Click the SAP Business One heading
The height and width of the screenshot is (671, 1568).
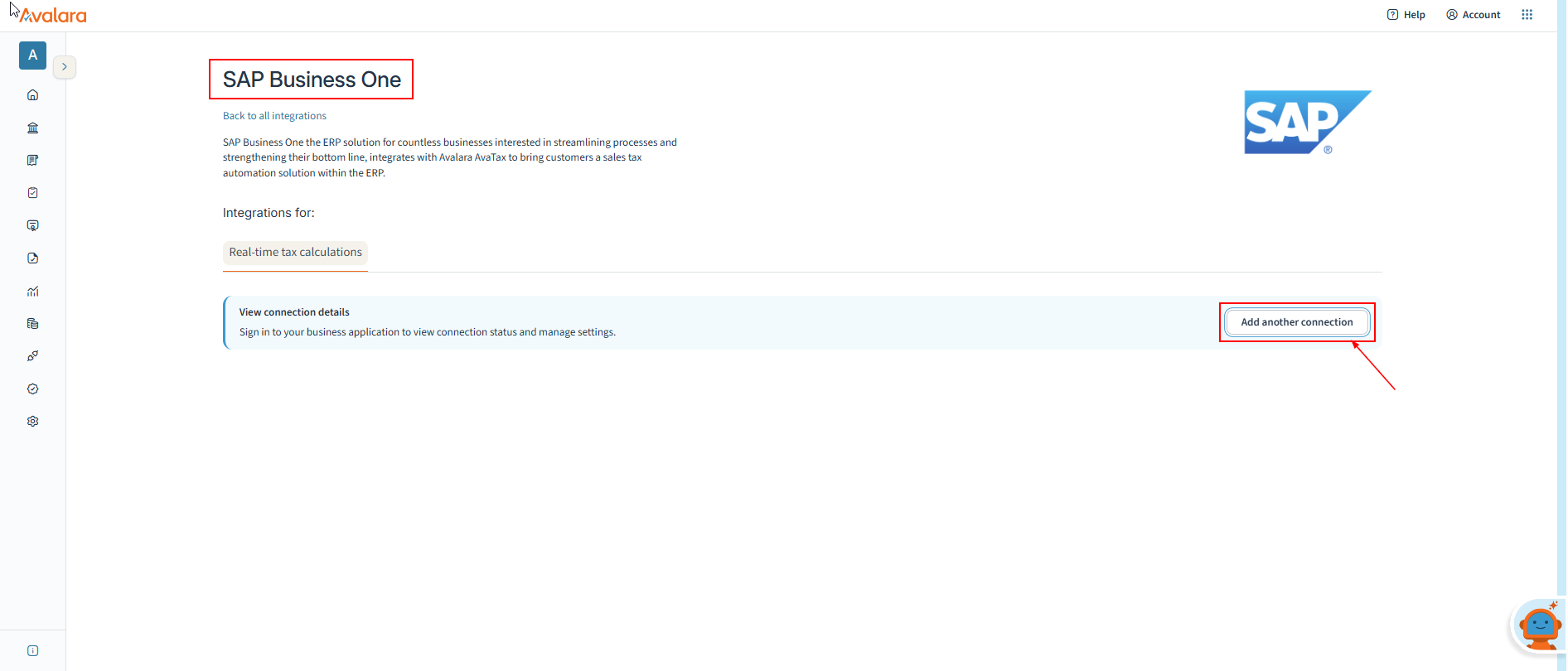coord(312,80)
